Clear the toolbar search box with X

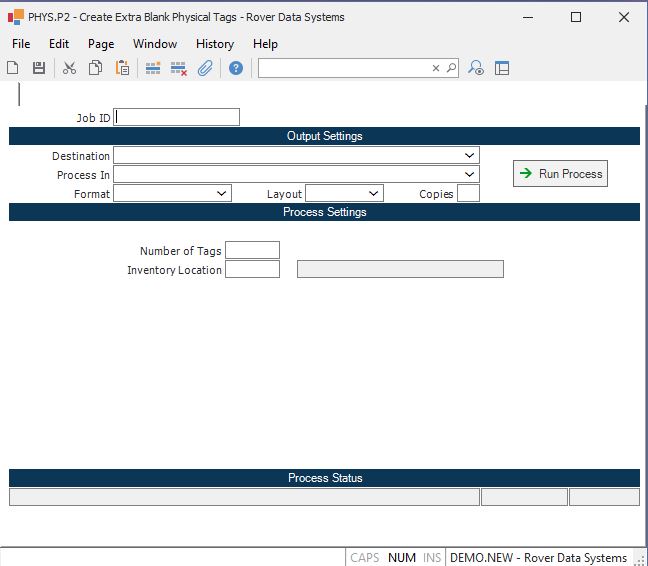point(436,68)
